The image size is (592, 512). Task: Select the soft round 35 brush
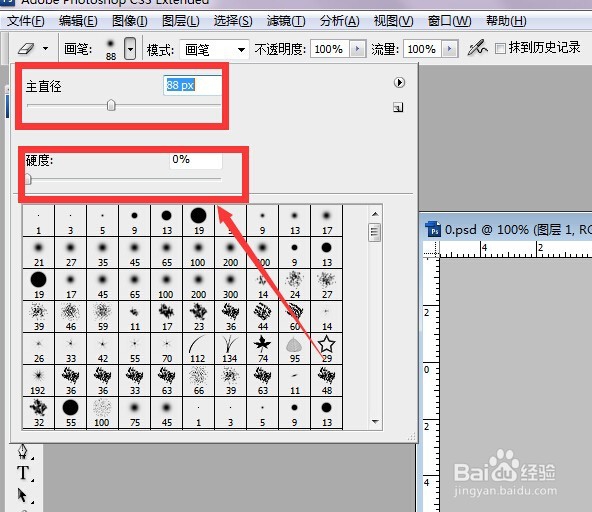[x=102, y=253]
